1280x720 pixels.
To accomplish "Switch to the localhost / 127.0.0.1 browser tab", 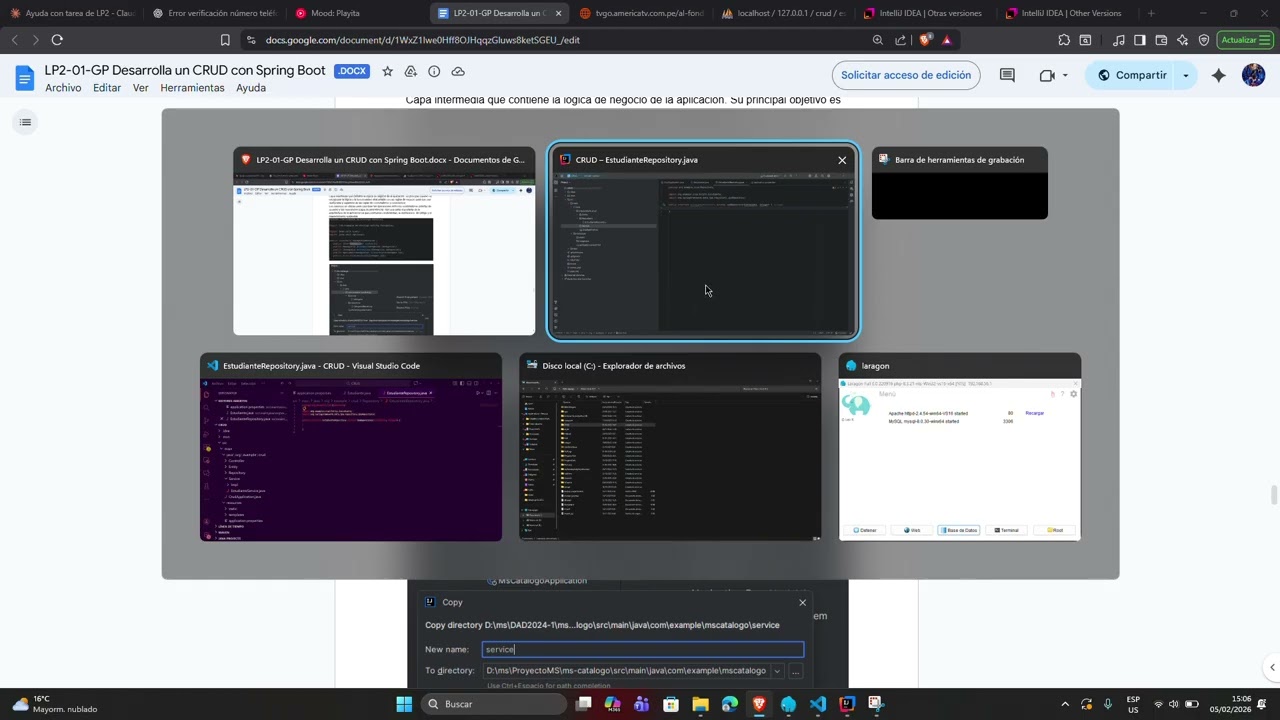I will pos(783,13).
